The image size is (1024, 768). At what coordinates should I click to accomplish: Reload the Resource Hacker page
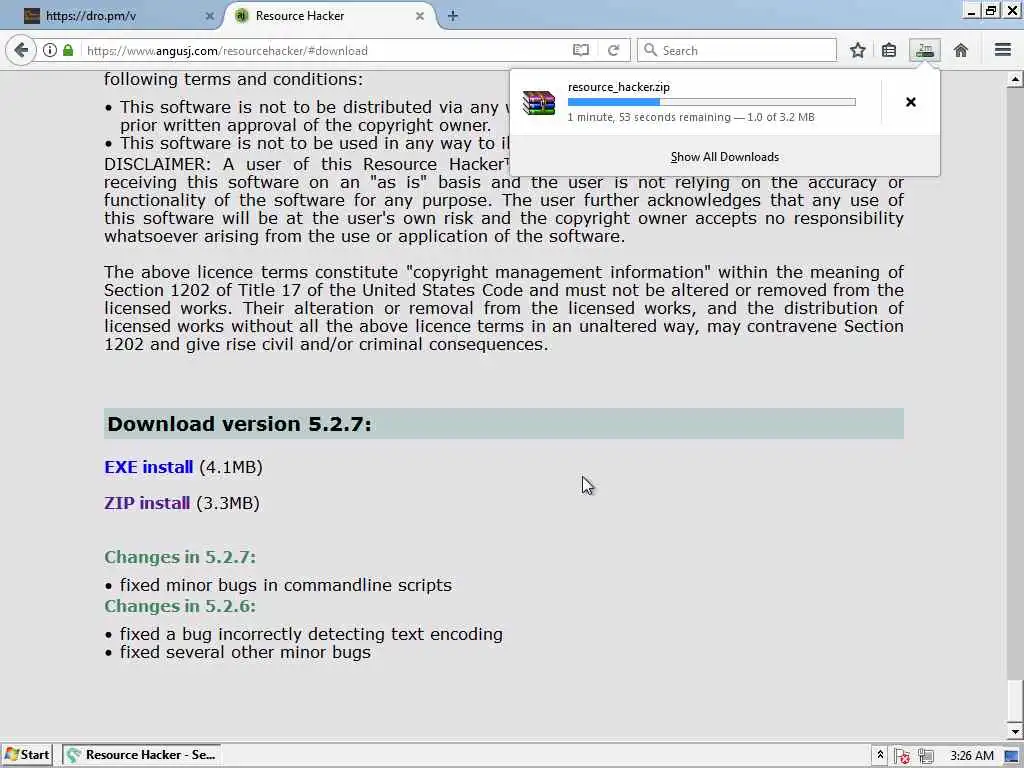[x=613, y=50]
